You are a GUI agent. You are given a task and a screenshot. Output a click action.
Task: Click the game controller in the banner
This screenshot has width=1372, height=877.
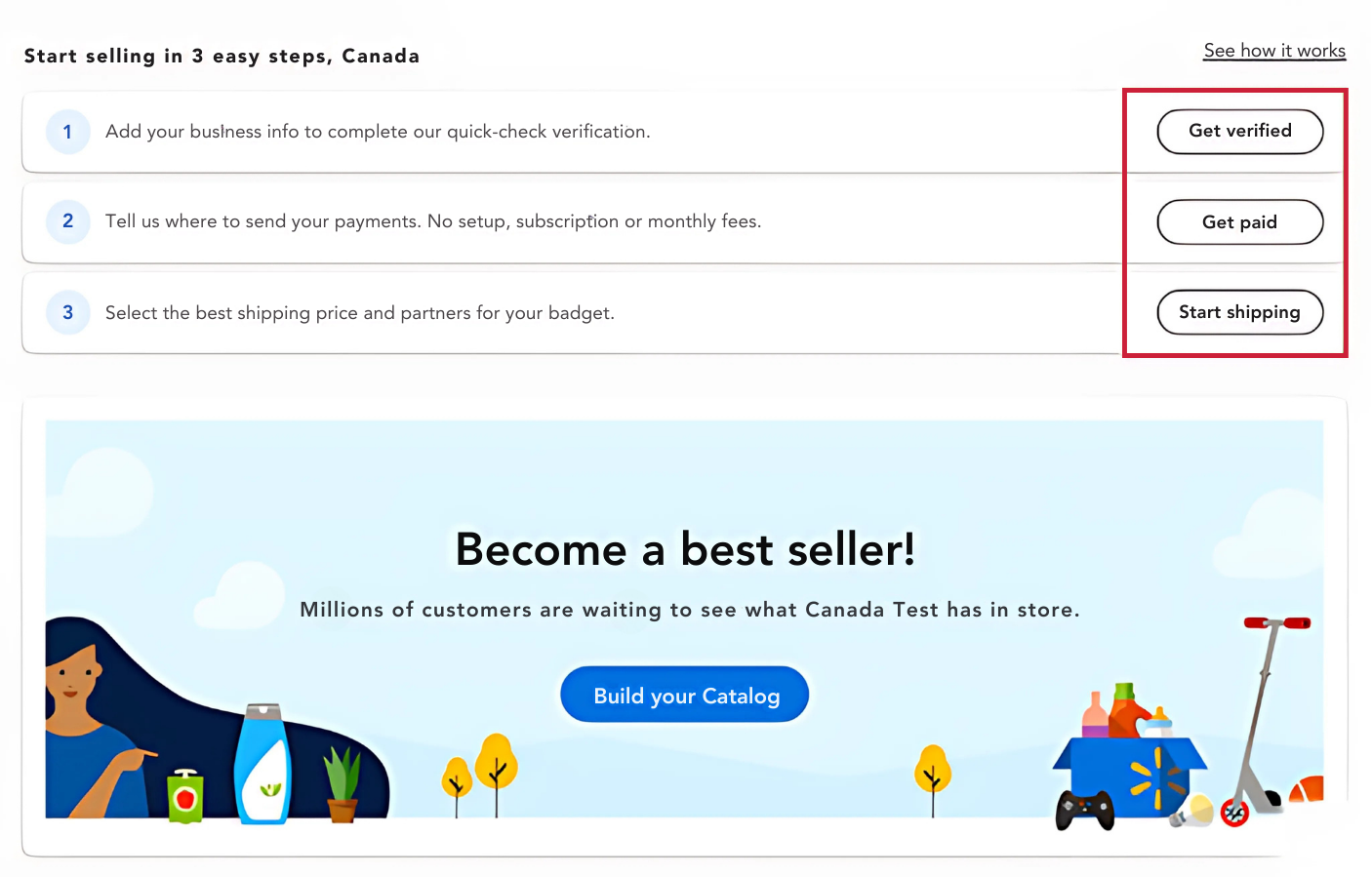1083,808
